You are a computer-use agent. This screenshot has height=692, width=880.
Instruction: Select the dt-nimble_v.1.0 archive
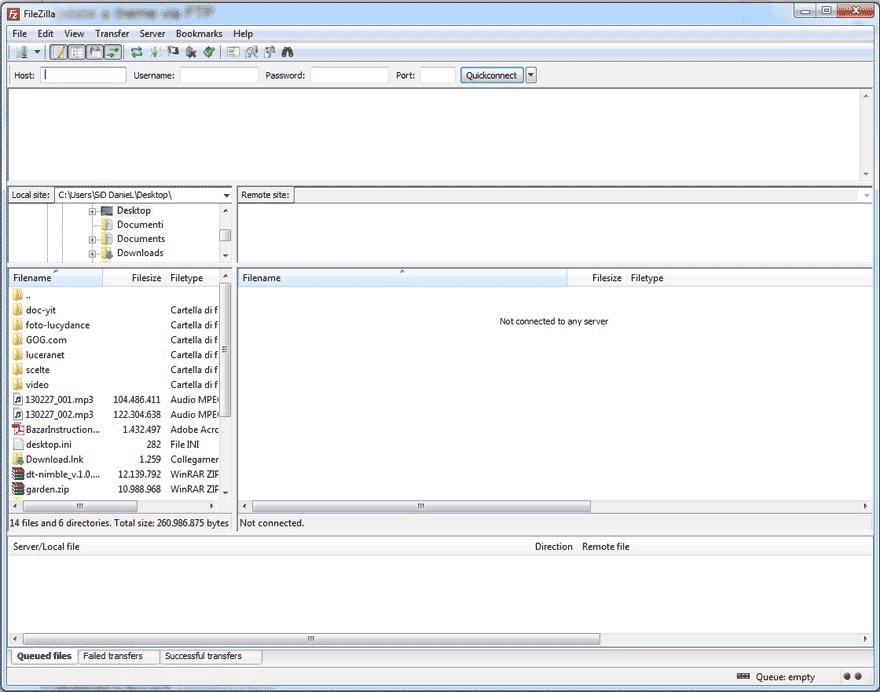[114, 474]
